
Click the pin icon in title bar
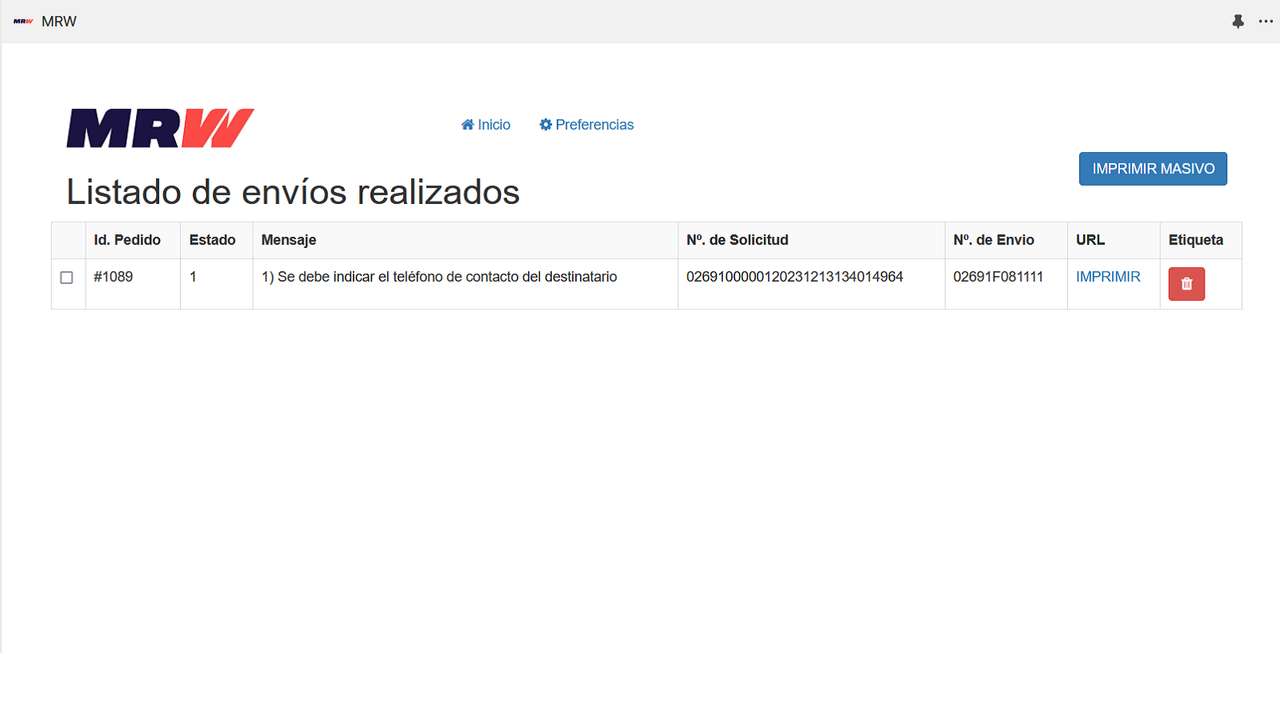tap(1238, 21)
